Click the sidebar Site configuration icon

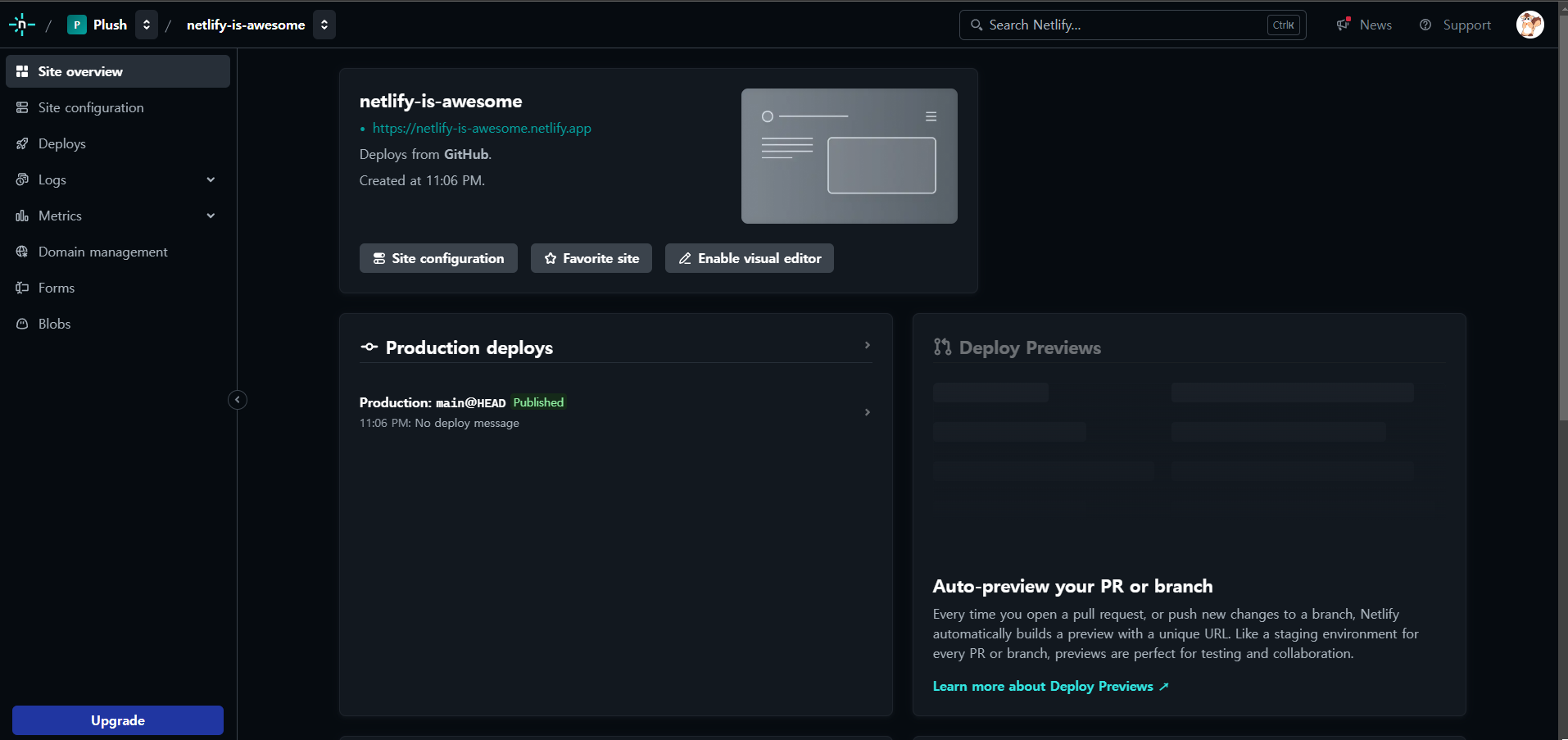22,107
